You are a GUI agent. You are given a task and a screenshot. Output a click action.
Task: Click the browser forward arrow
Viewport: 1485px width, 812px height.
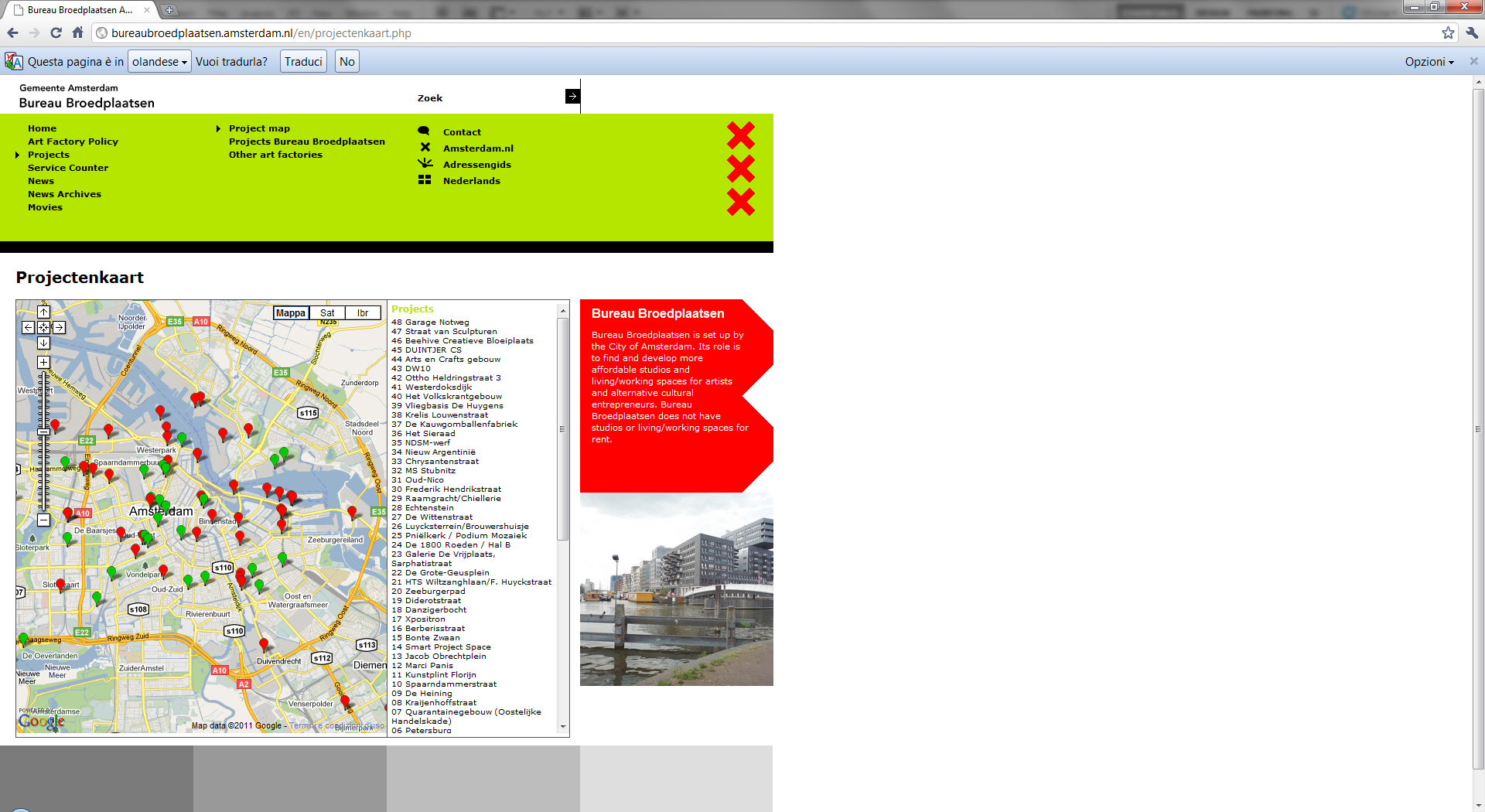coord(34,32)
